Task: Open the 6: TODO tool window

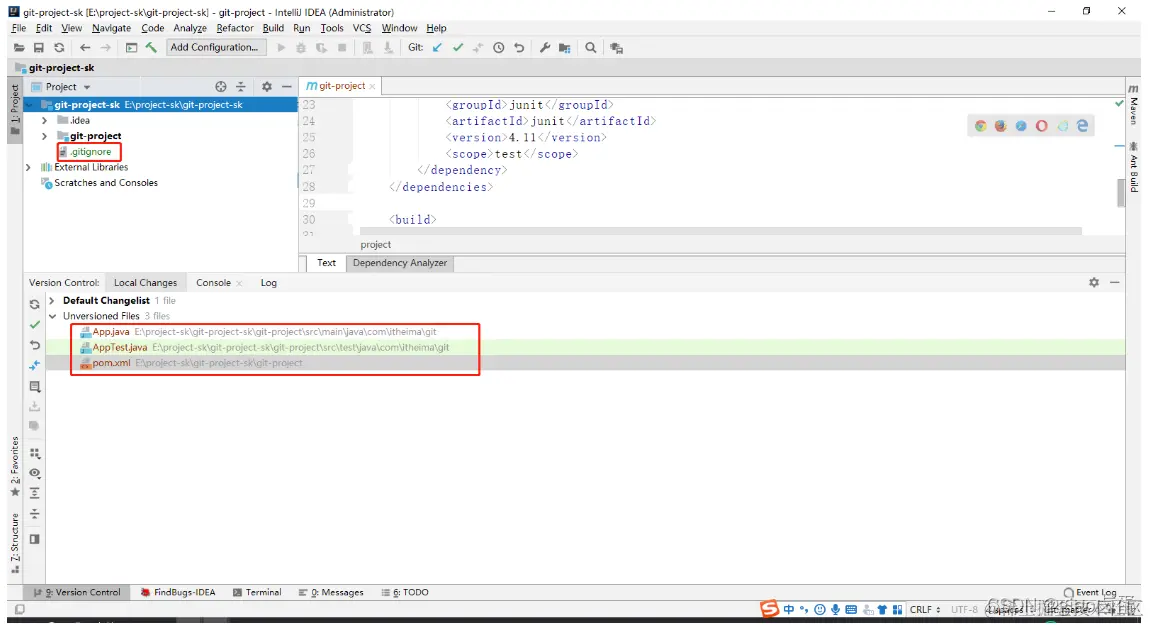Action: click(405, 592)
